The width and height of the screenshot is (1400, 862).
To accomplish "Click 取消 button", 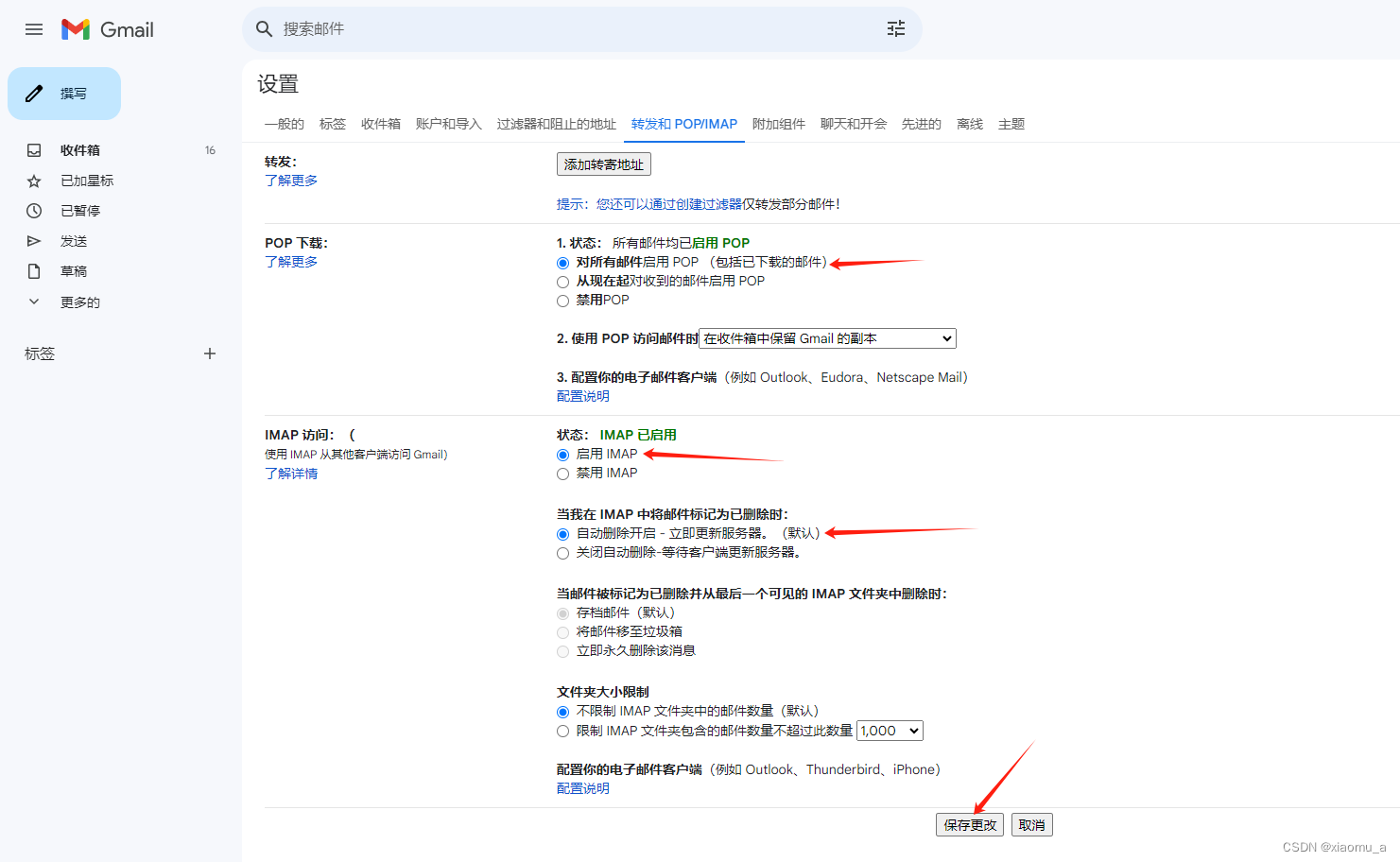I will point(1032,825).
